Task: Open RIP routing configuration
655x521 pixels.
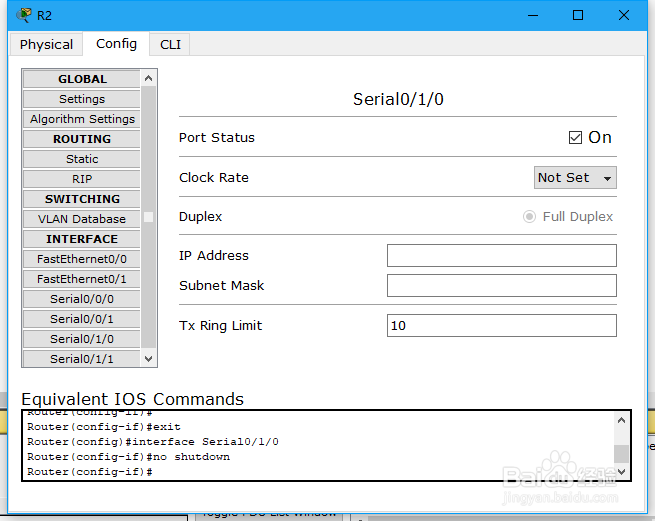Action: pos(82,179)
